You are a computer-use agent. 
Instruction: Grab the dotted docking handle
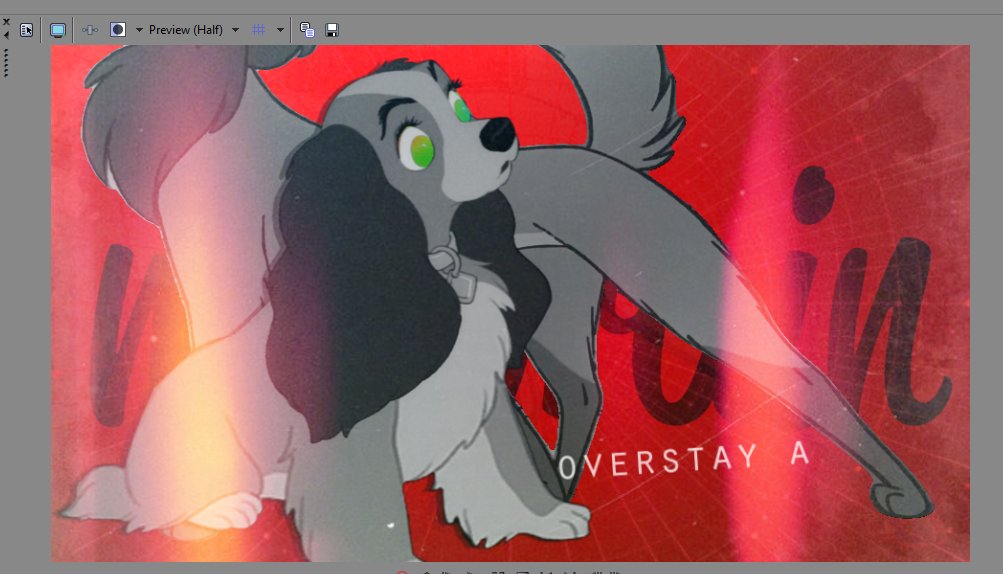coord(6,63)
